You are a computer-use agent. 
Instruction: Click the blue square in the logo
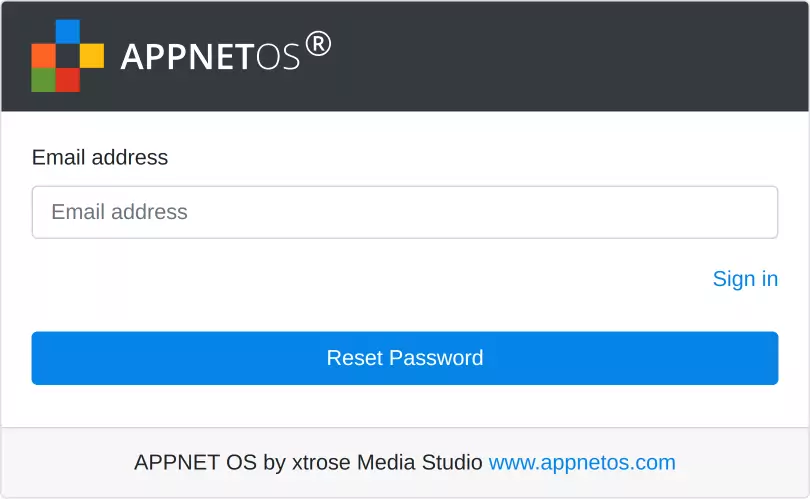click(67, 31)
